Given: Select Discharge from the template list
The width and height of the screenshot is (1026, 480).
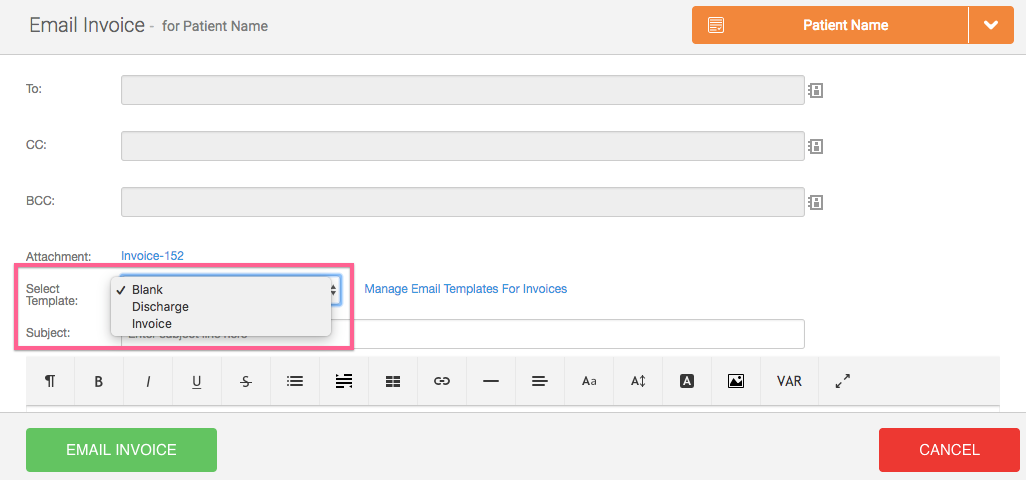Looking at the screenshot, I should (160, 307).
